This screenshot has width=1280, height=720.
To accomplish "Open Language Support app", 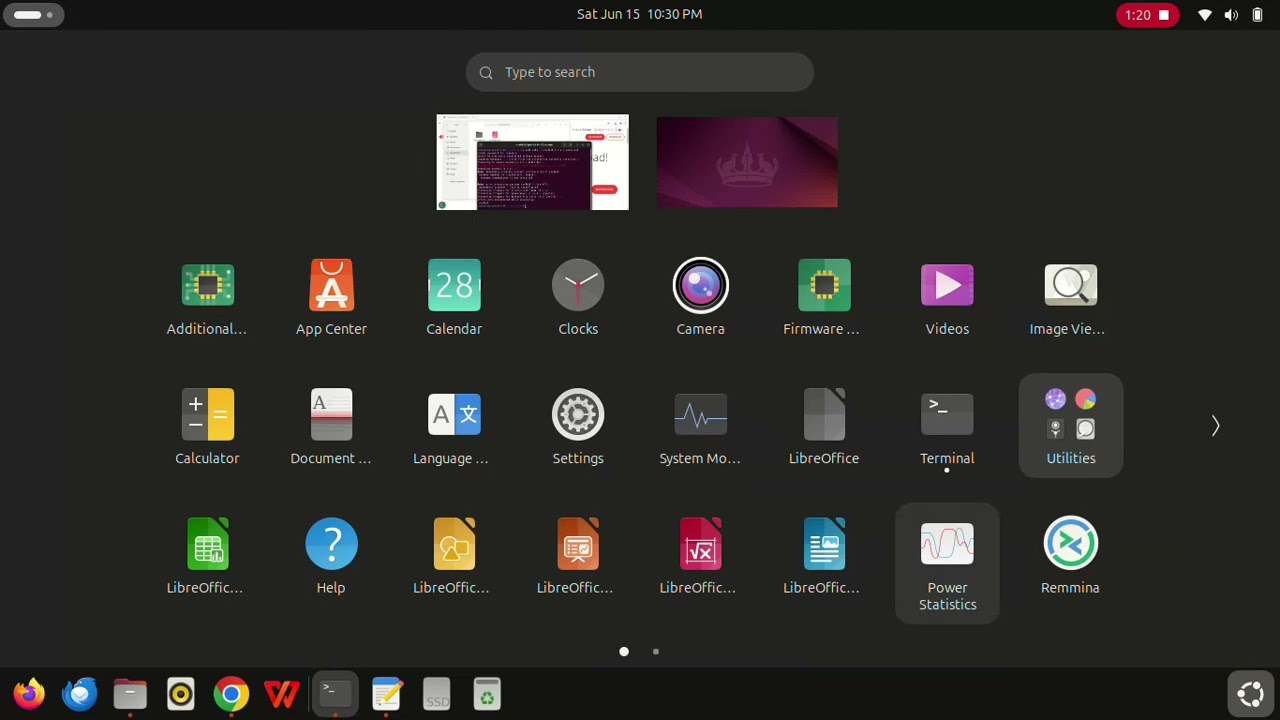I will (x=454, y=427).
